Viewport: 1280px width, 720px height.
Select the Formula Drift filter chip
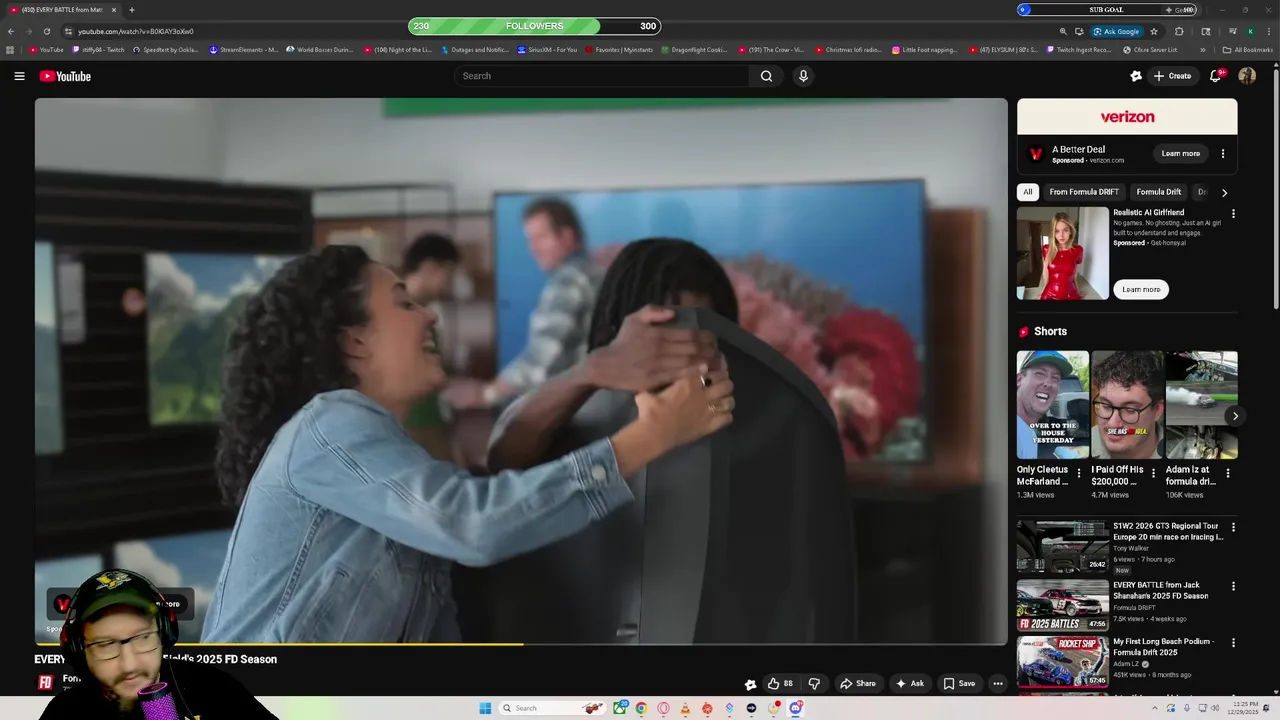(1159, 192)
